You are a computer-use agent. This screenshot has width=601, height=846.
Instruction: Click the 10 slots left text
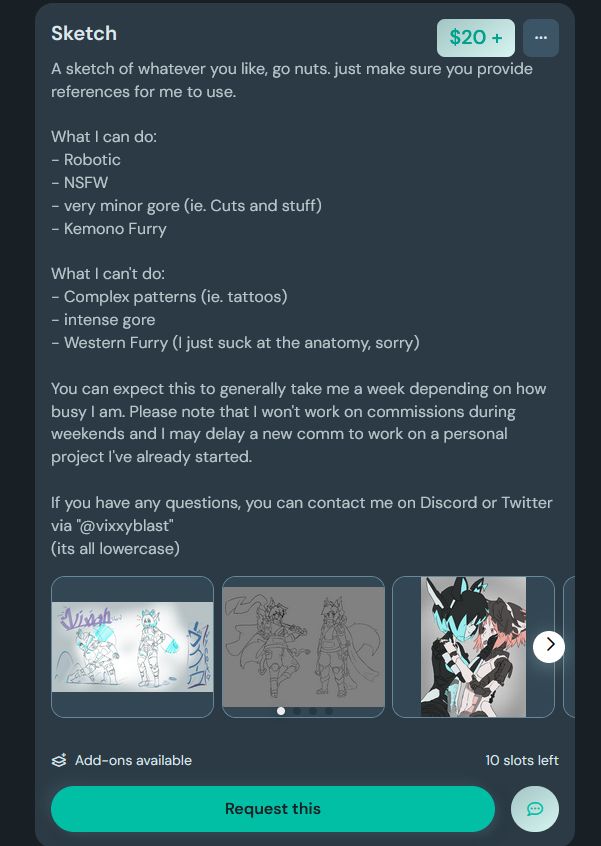coord(522,760)
